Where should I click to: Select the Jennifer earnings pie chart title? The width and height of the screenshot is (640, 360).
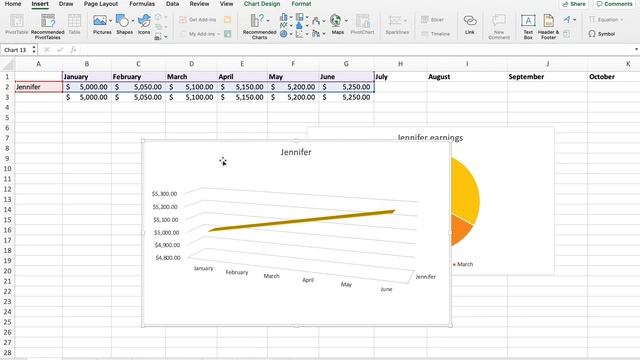430,138
